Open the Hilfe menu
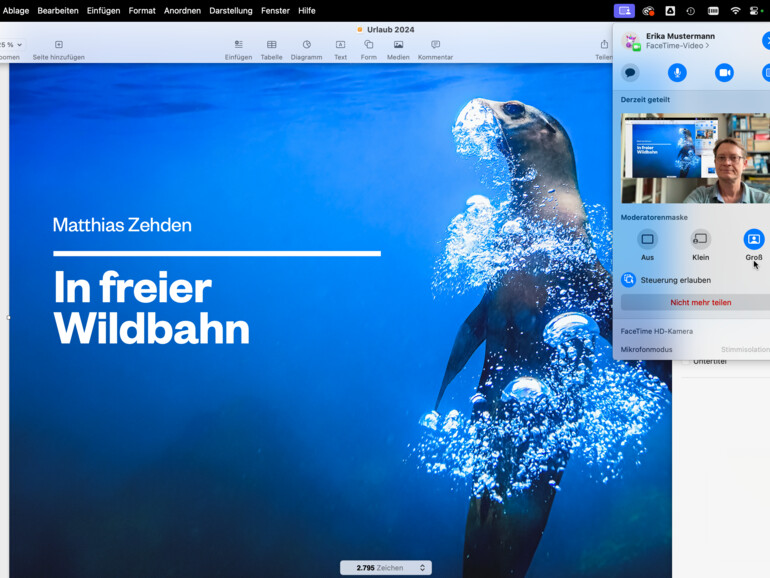 306,10
